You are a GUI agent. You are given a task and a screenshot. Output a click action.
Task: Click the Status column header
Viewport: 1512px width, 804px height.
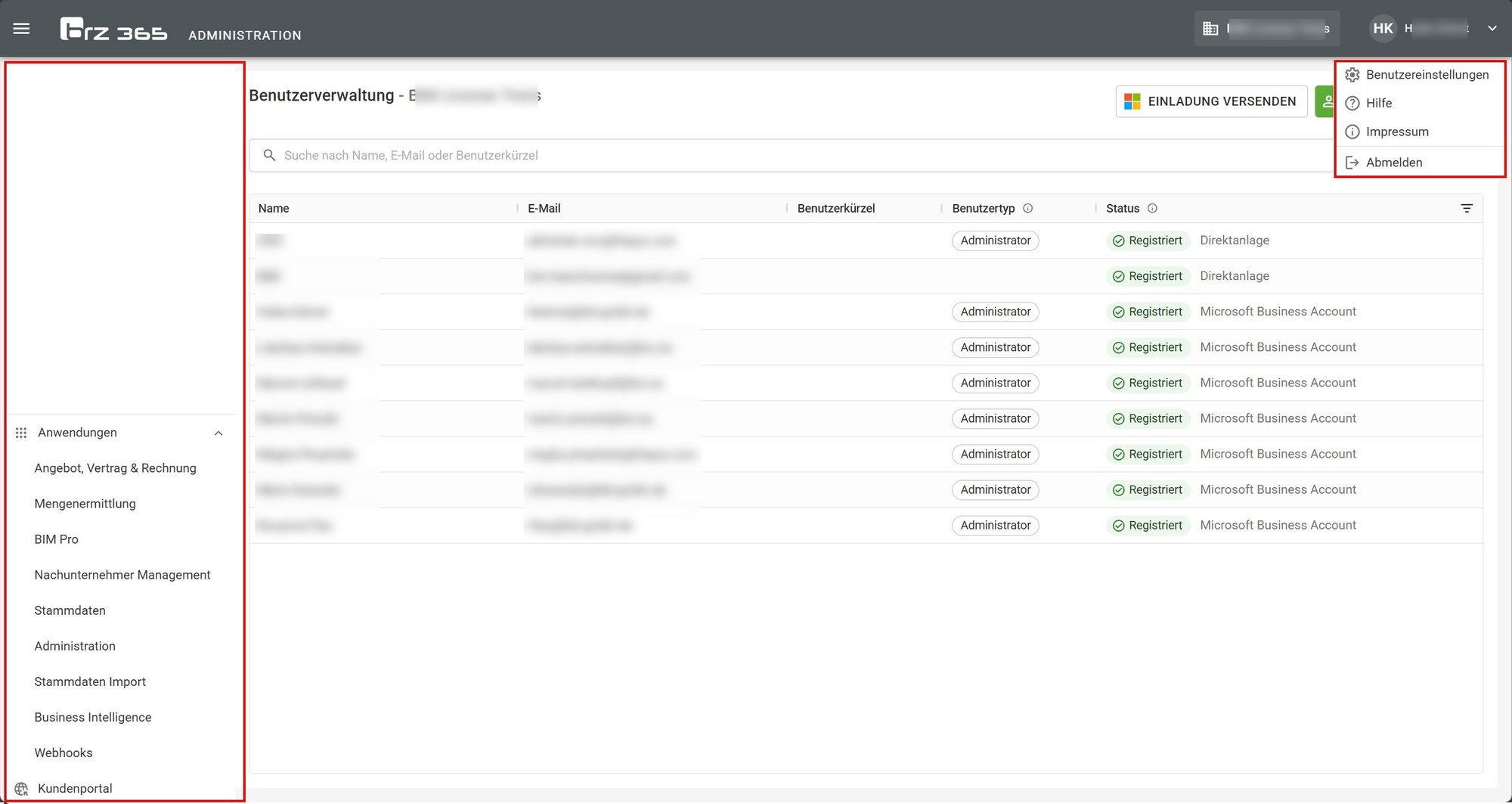[1123, 208]
